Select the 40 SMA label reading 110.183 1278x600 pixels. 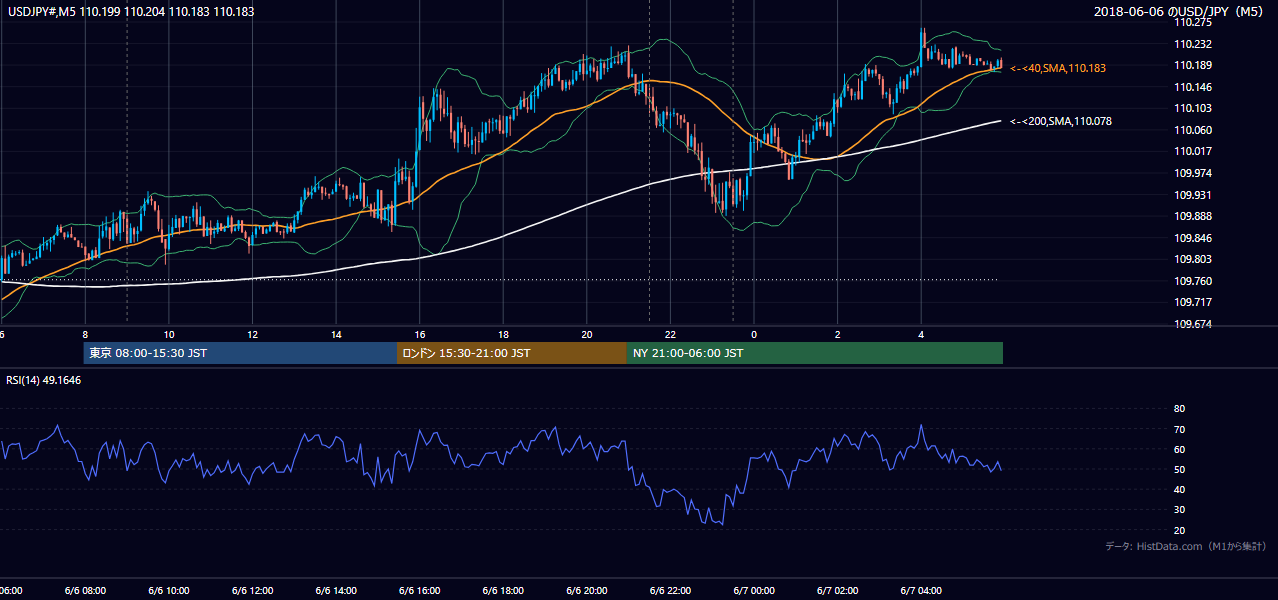point(1058,68)
